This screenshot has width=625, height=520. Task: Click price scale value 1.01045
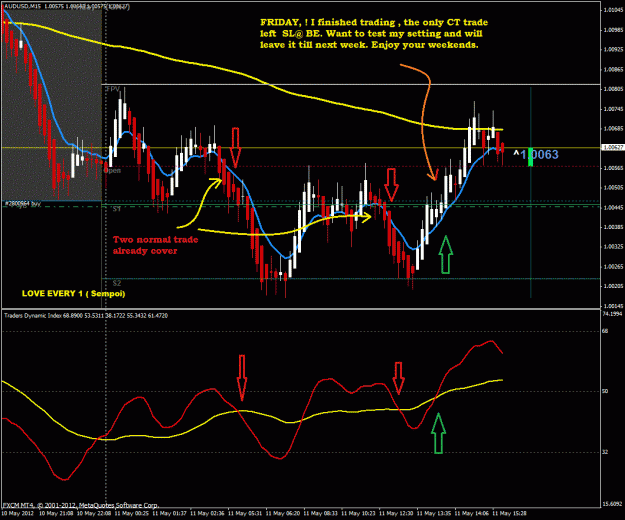point(613,10)
